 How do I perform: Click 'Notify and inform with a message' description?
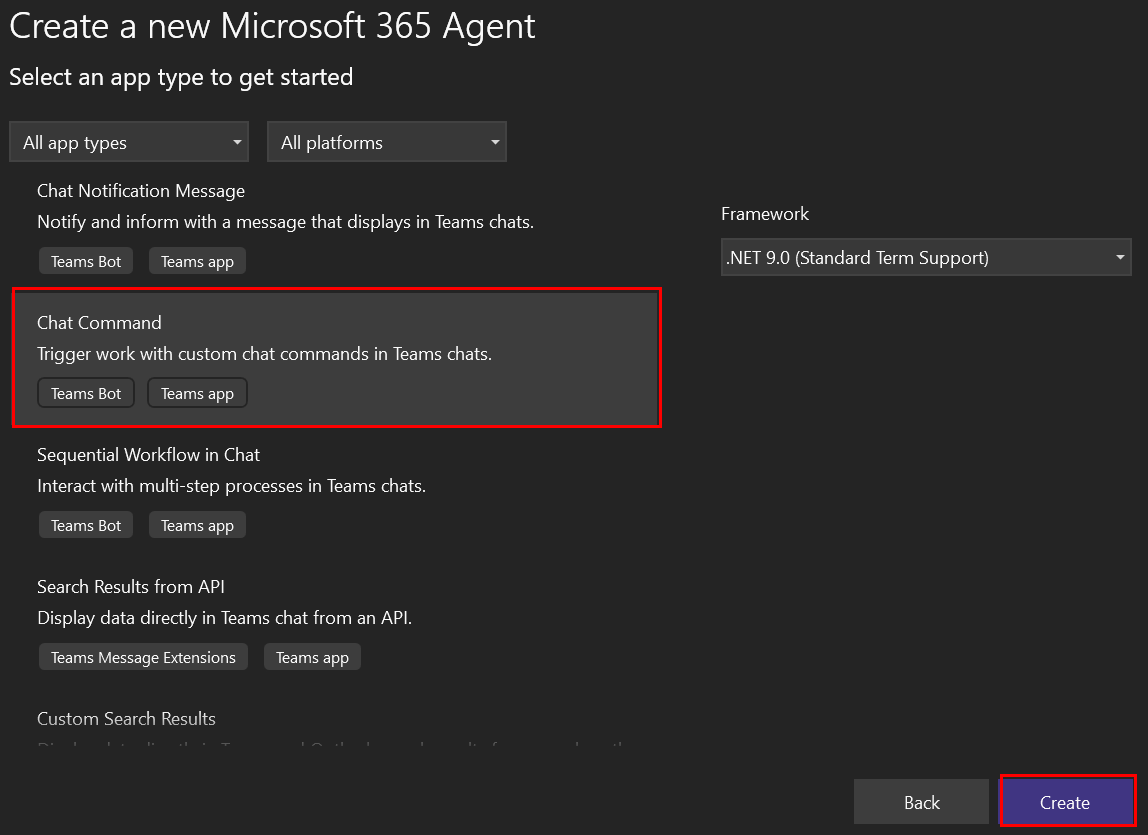pyautogui.click(x=286, y=222)
